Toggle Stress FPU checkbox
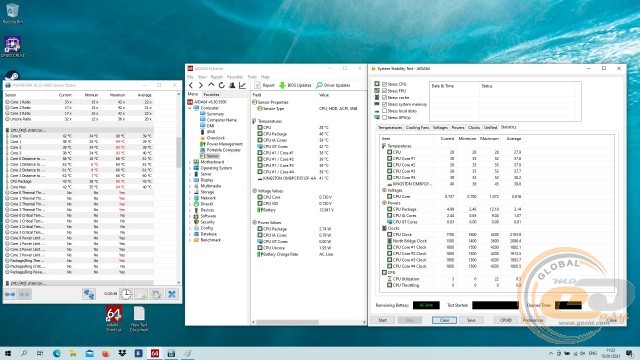Viewport: 640px width, 360px height. coord(384,91)
